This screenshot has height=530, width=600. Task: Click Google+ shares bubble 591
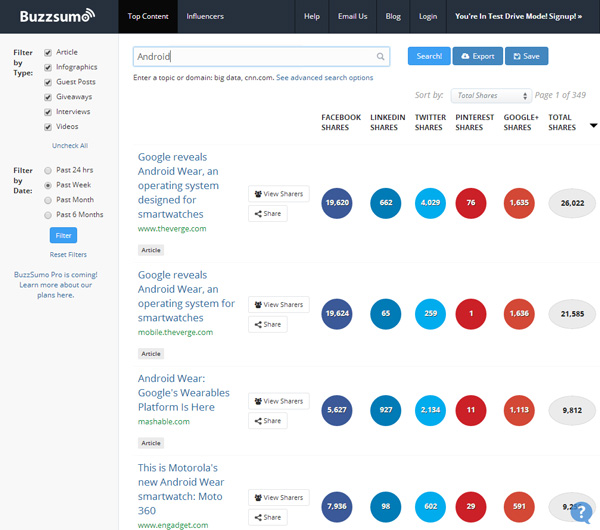pos(519,507)
